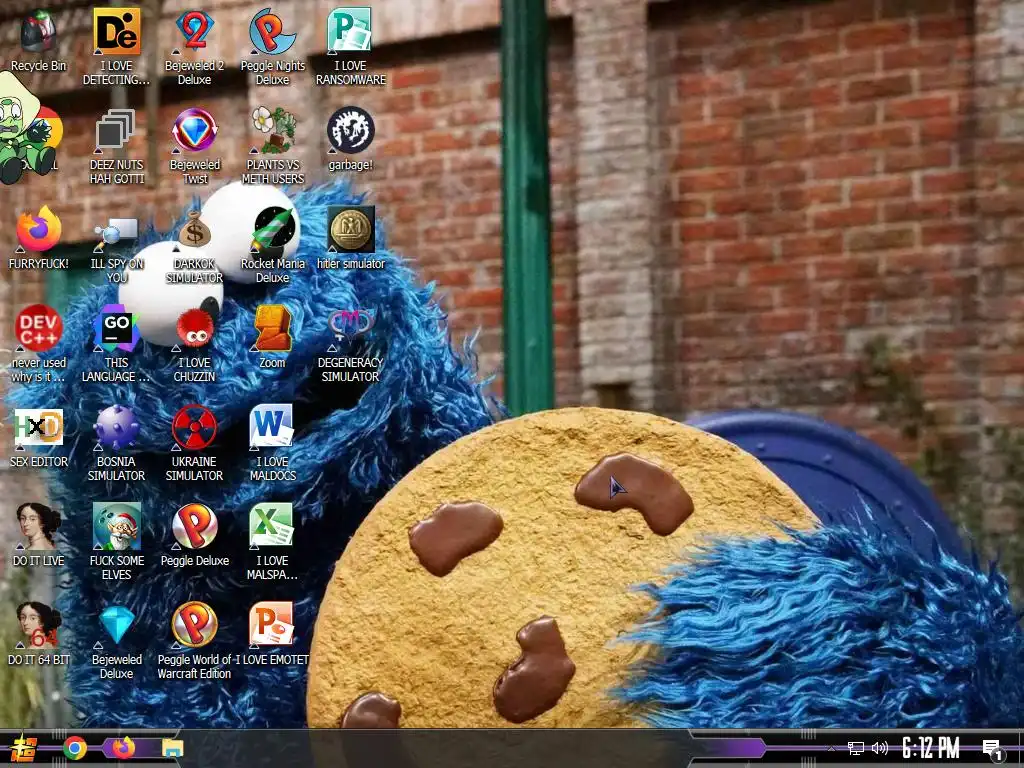Open the 'I LOVE CHUZZIN' red fuzzball icon
1024x768 pixels.
(x=194, y=328)
